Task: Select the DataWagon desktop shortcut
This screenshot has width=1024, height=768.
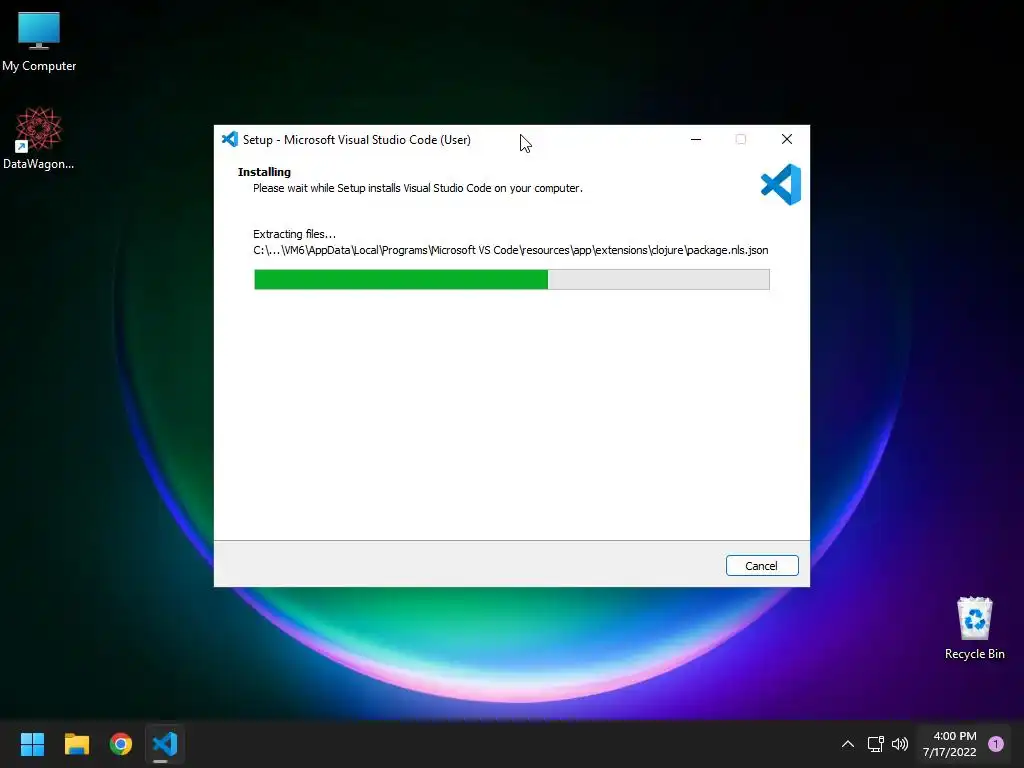Action: pyautogui.click(x=39, y=139)
